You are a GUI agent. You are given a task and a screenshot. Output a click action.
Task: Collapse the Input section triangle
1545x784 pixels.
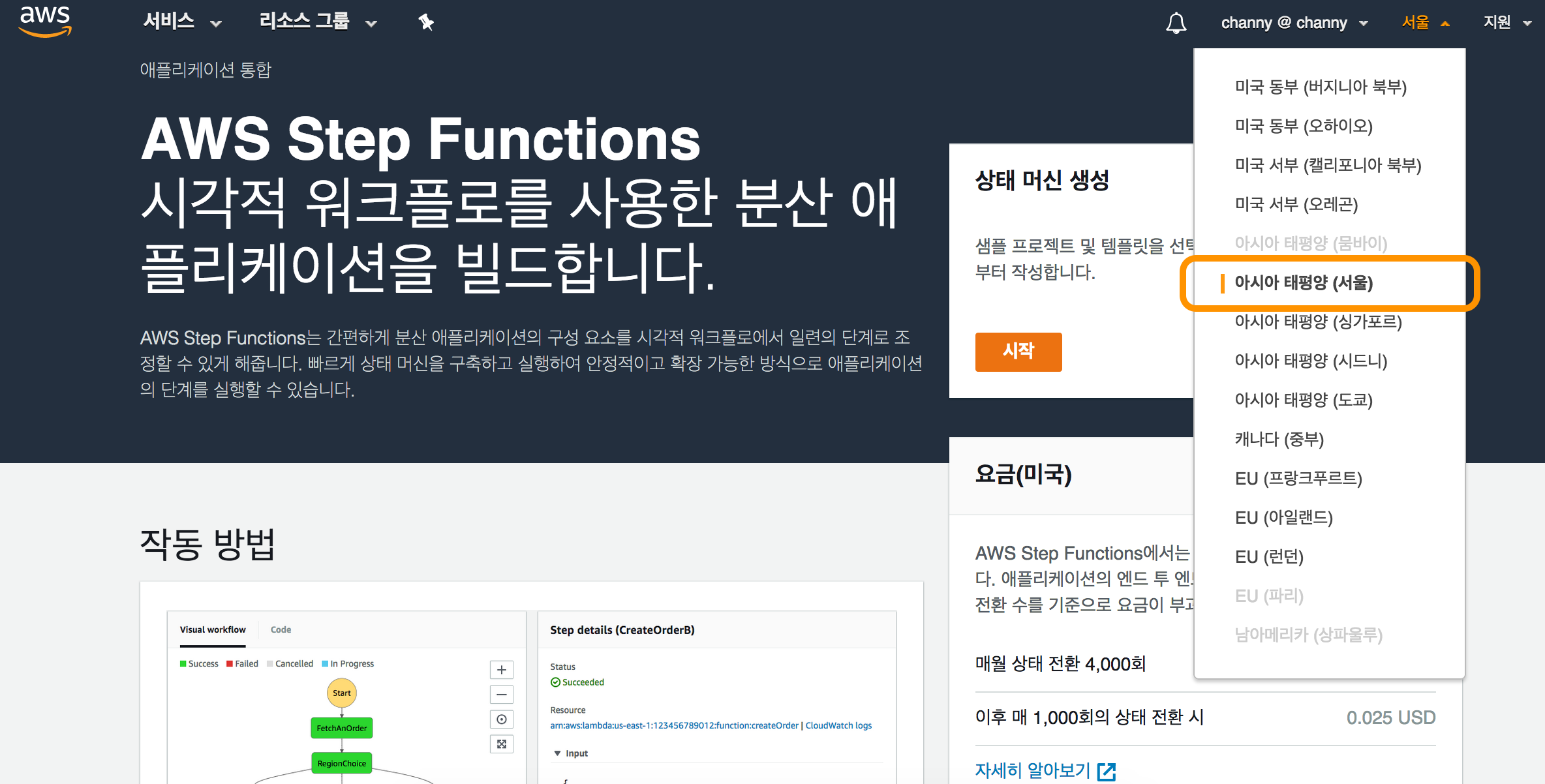(x=557, y=753)
